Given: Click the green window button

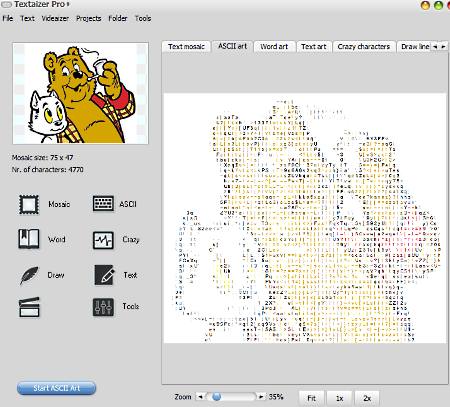Looking at the screenshot, I should 438,5.
